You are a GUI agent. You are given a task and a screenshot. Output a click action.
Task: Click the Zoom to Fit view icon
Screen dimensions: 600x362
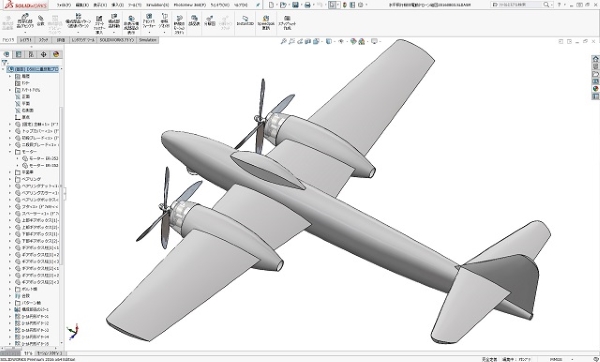pos(284,41)
